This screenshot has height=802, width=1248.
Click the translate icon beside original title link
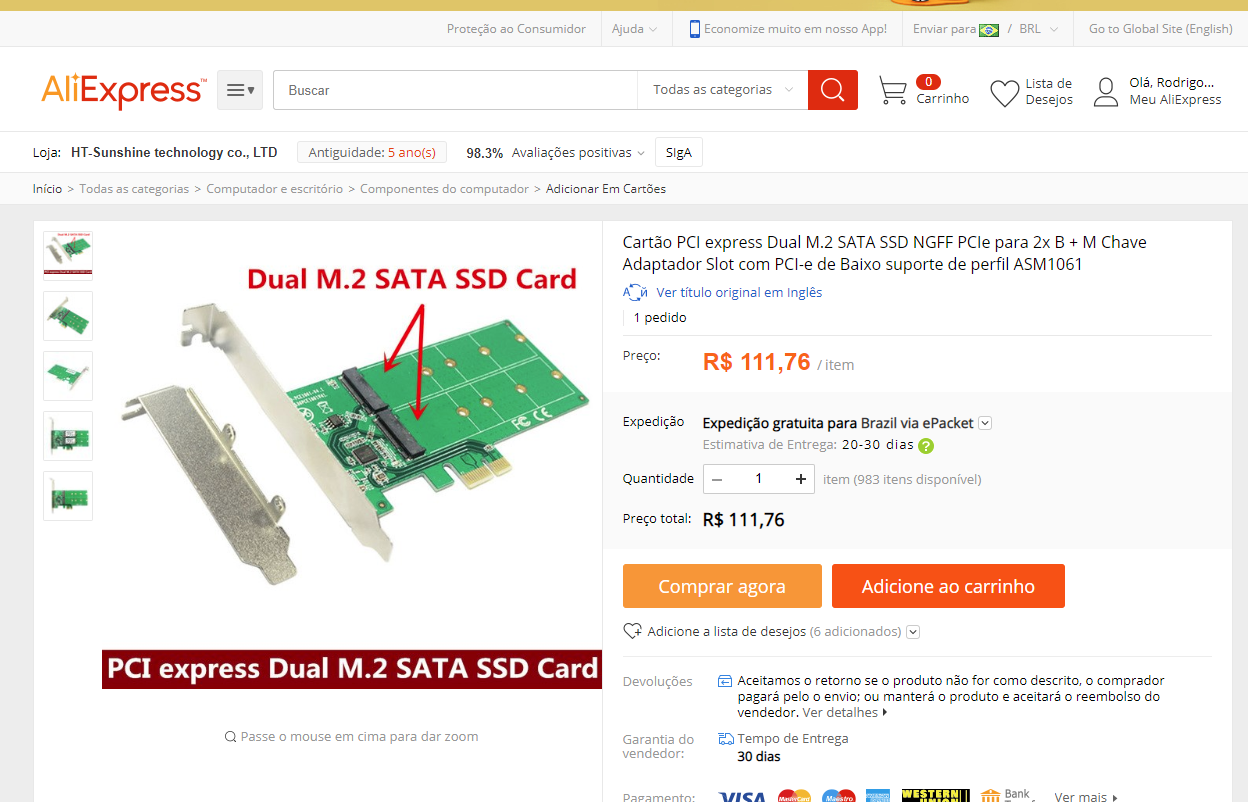coord(635,292)
